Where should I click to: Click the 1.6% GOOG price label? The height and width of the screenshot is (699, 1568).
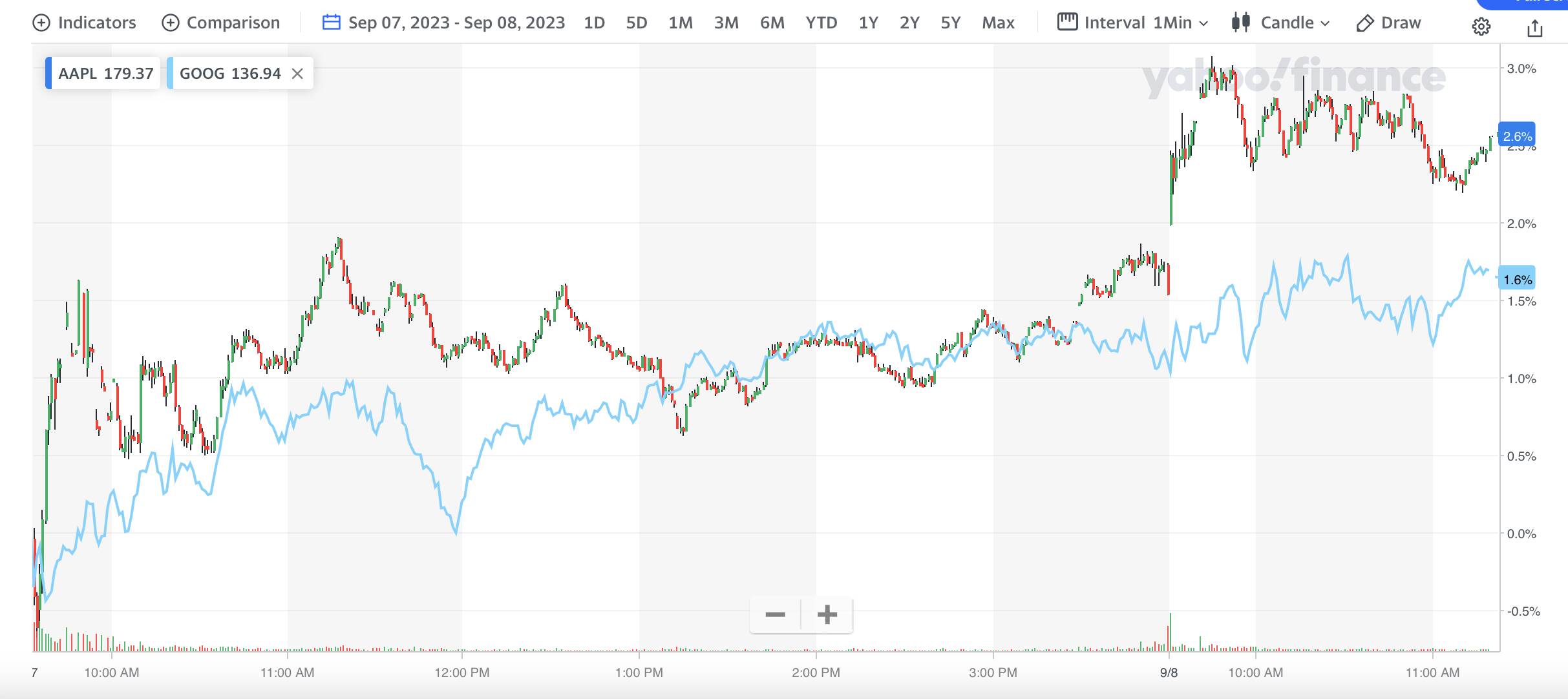[x=1516, y=280]
